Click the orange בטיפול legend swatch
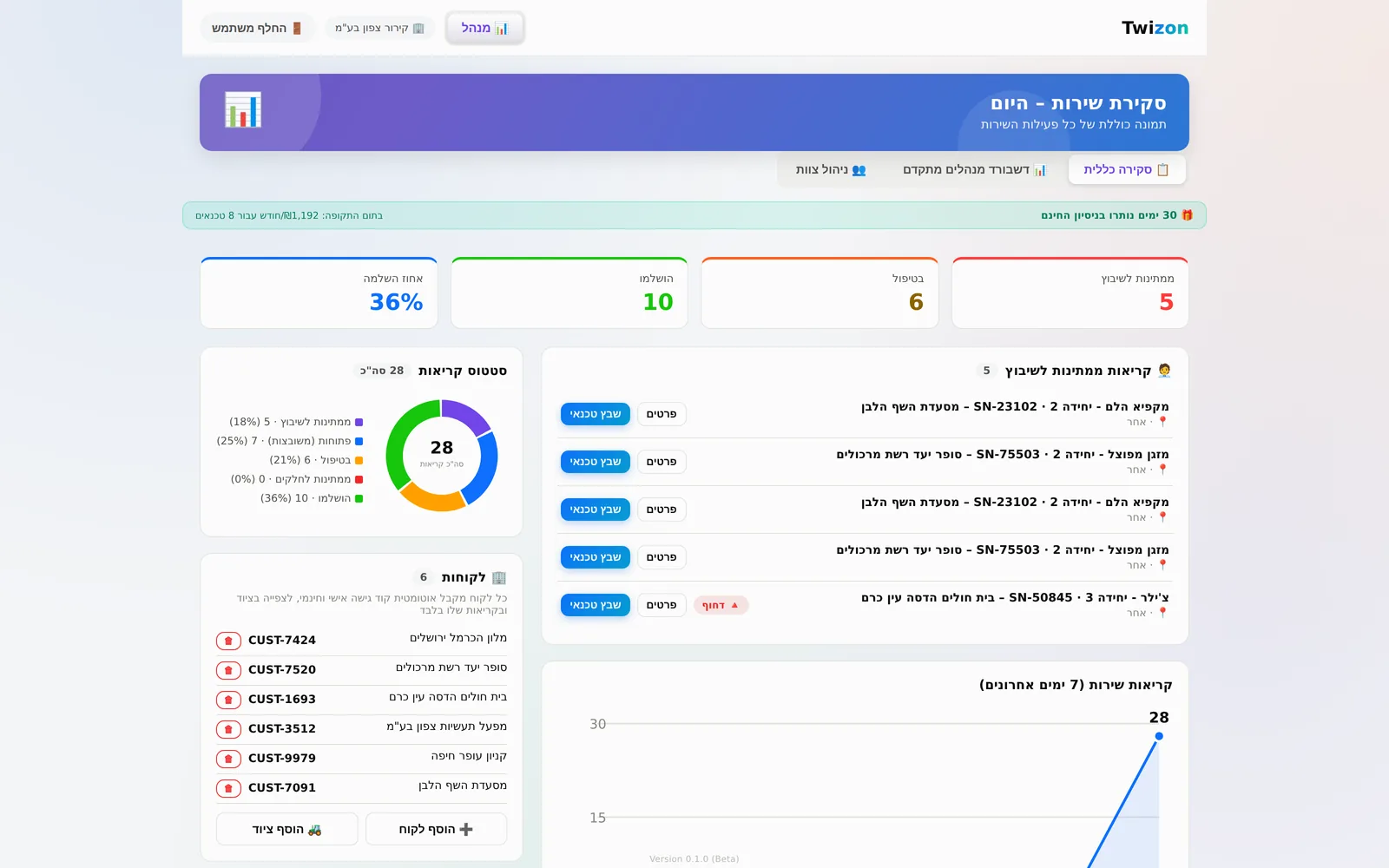 359,460
